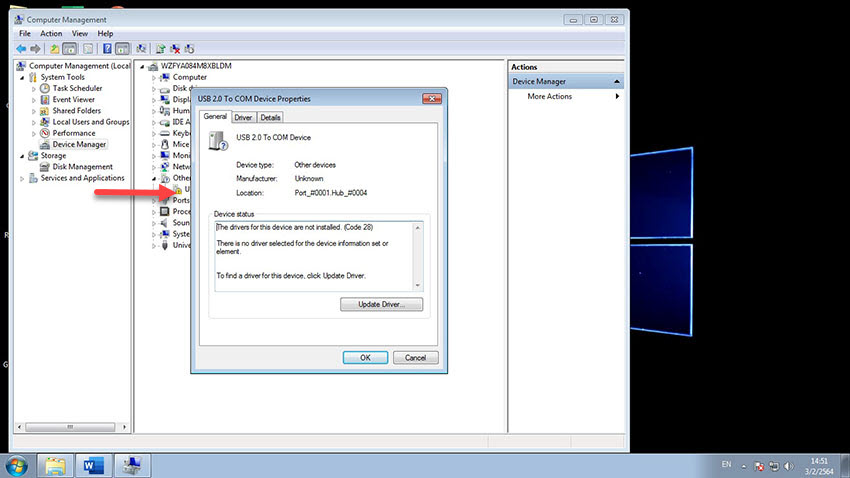Switch to the Details tab
This screenshot has height=478, width=850.
click(x=270, y=118)
